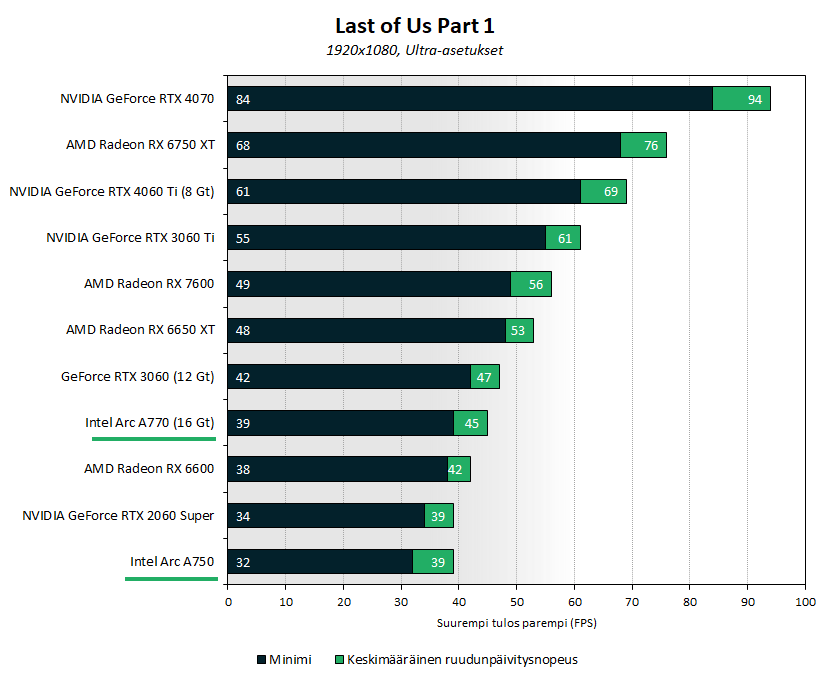
Task: Click the RX 7600 minimum value 49
Action: pyautogui.click(x=243, y=285)
